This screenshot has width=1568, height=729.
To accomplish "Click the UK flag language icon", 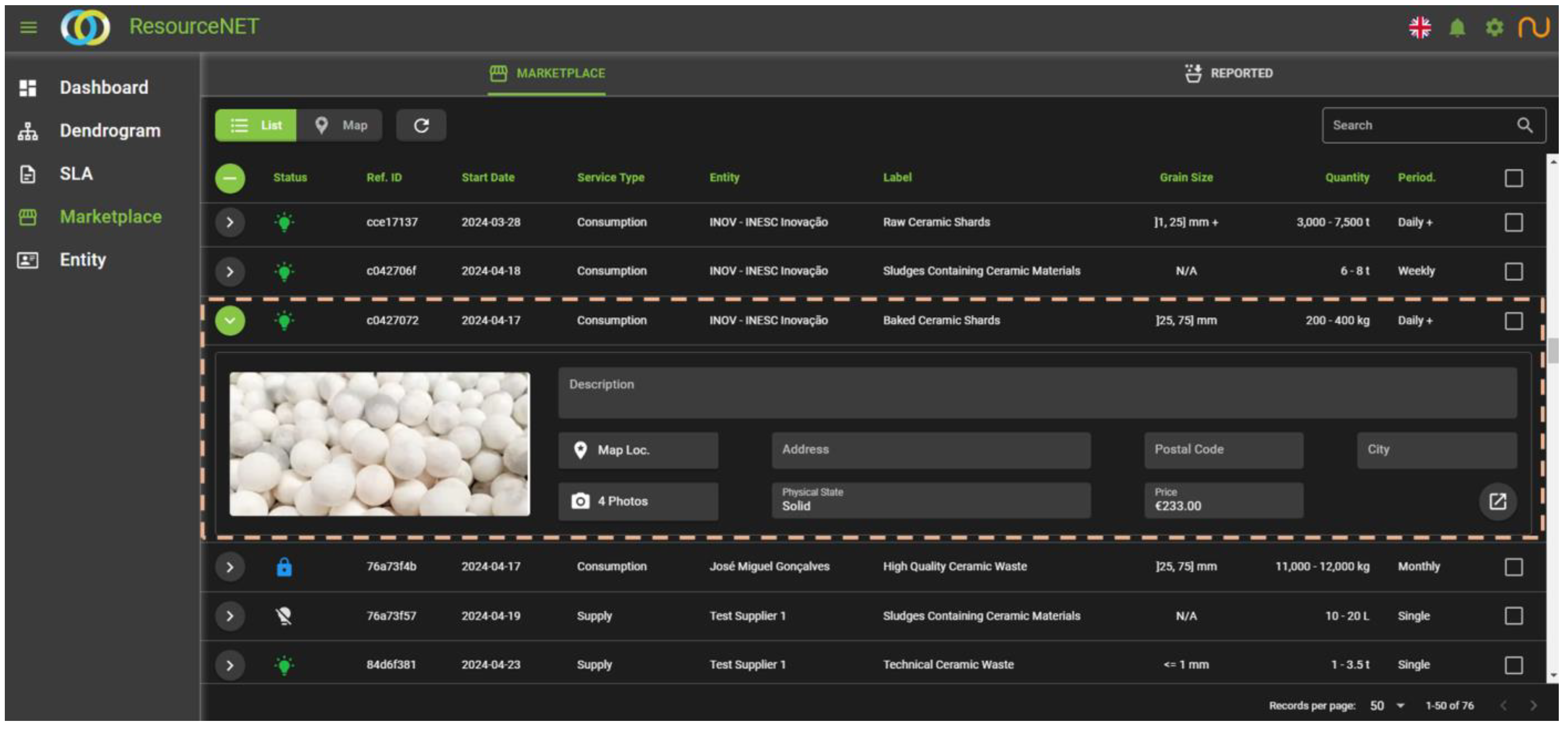I will click(1419, 27).
